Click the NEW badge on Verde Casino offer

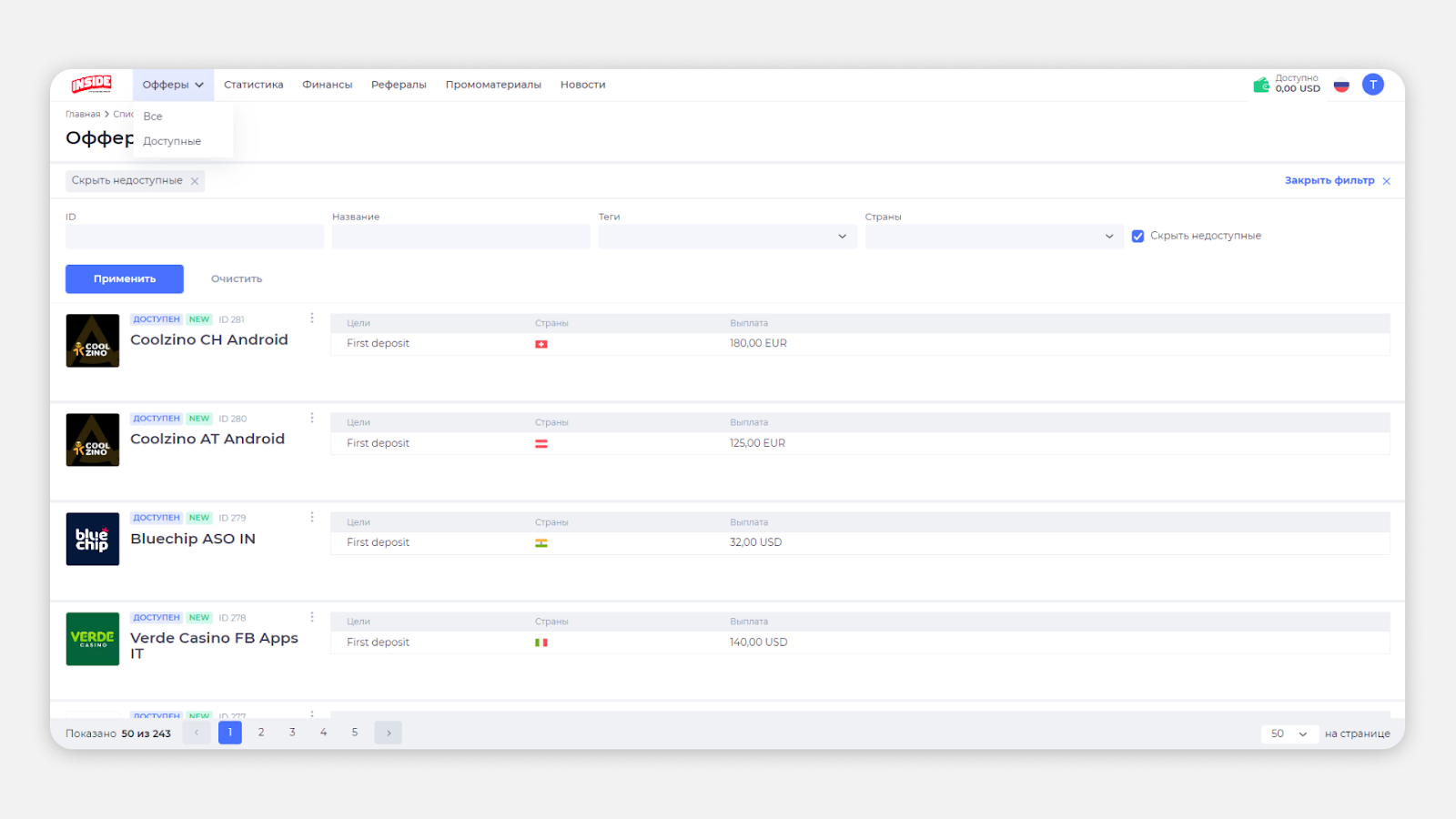click(x=199, y=618)
